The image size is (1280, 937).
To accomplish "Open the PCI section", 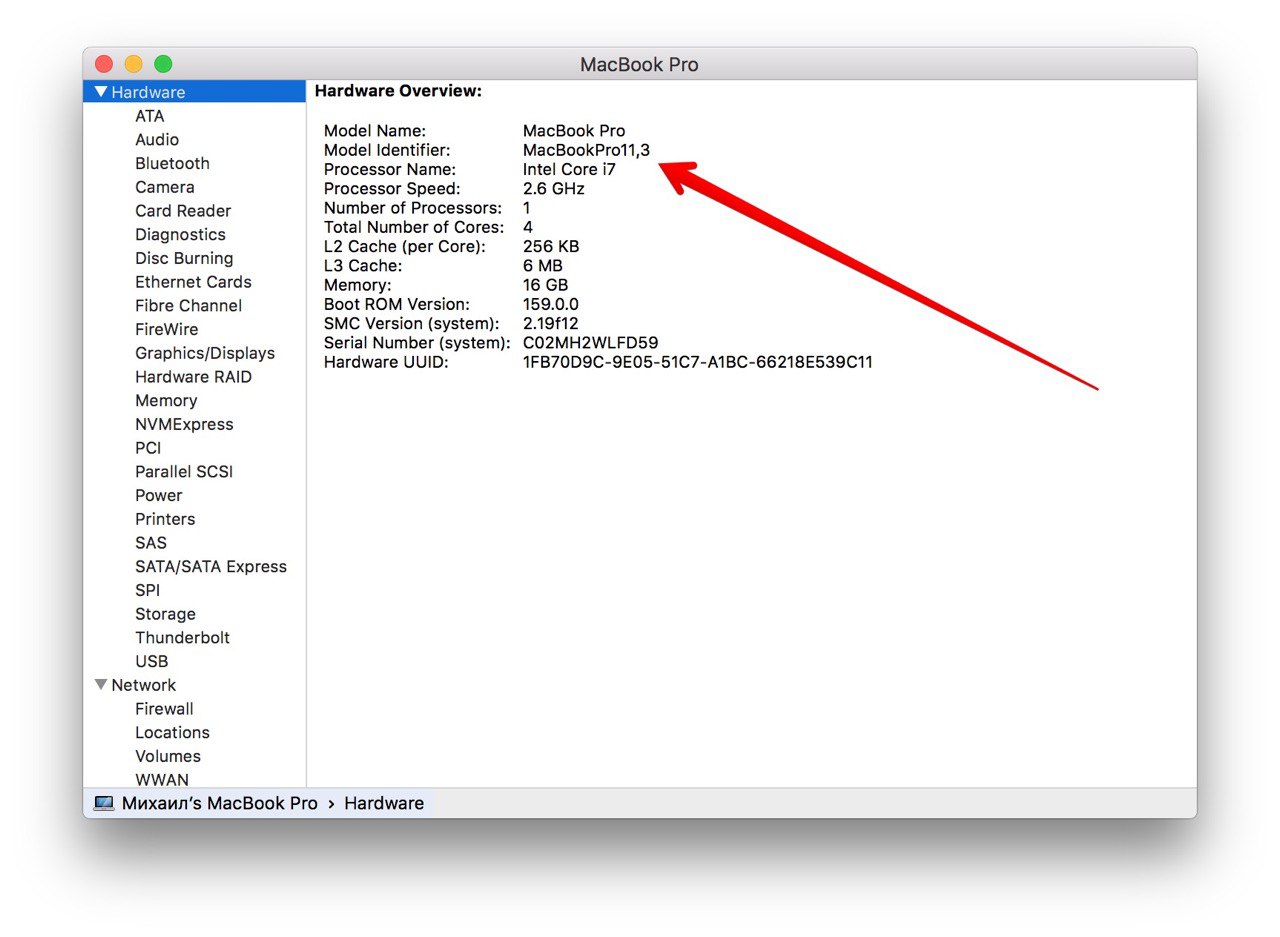I will pos(148,448).
